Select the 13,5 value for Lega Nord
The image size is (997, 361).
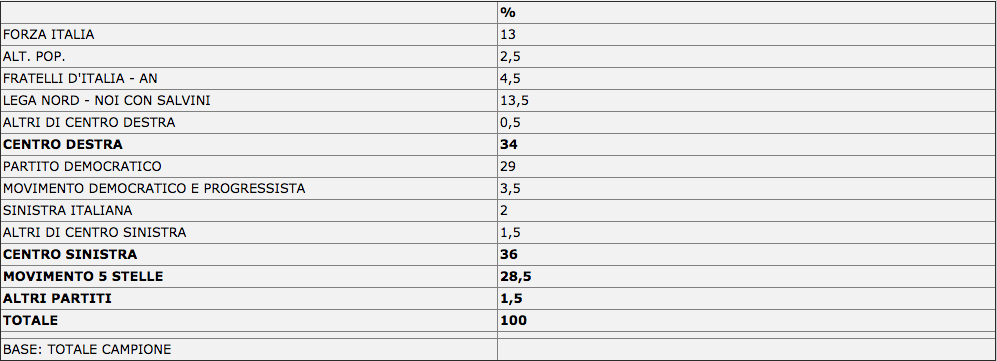pyautogui.click(x=515, y=100)
